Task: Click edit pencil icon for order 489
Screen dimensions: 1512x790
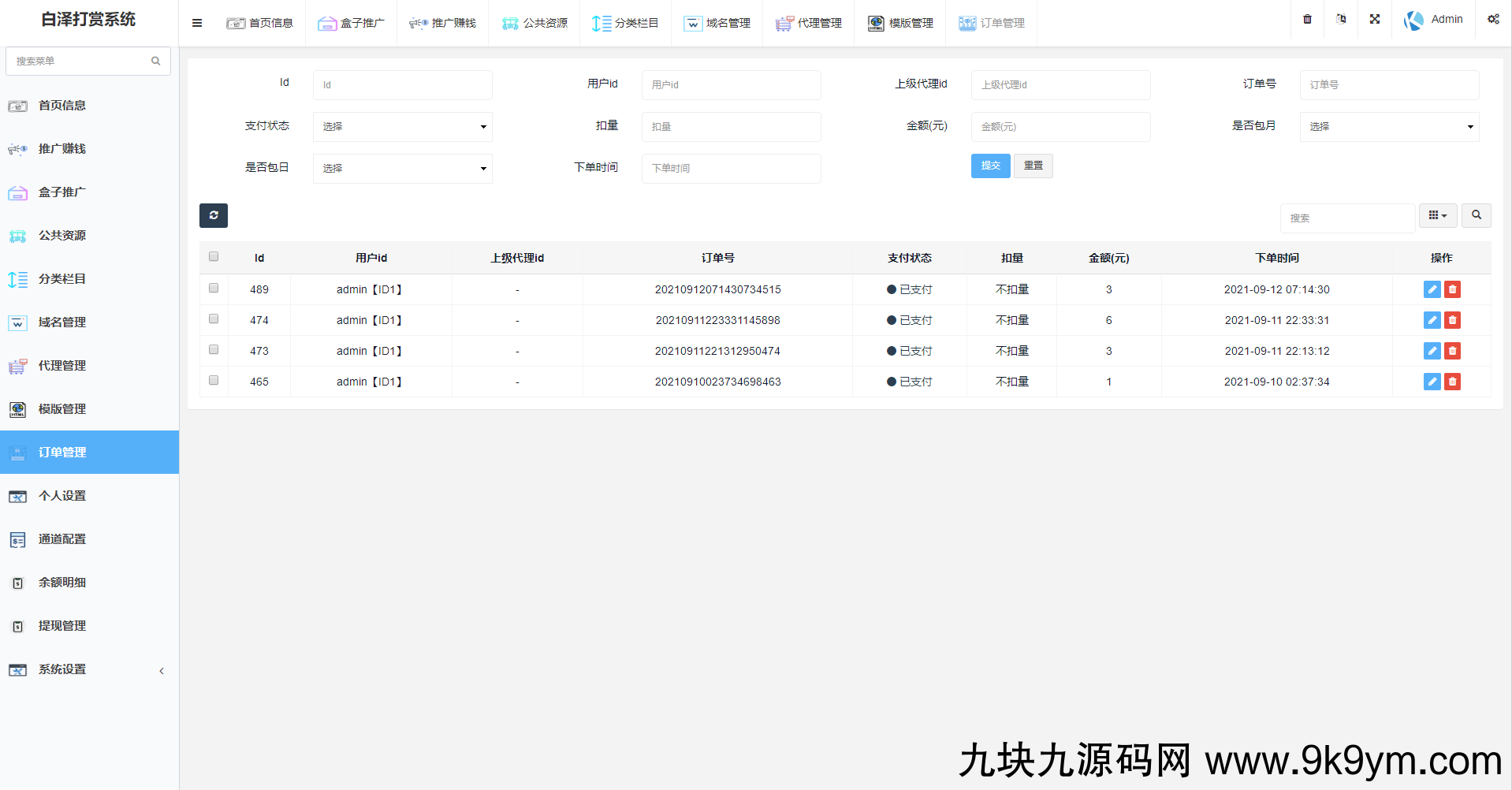Action: click(1432, 289)
